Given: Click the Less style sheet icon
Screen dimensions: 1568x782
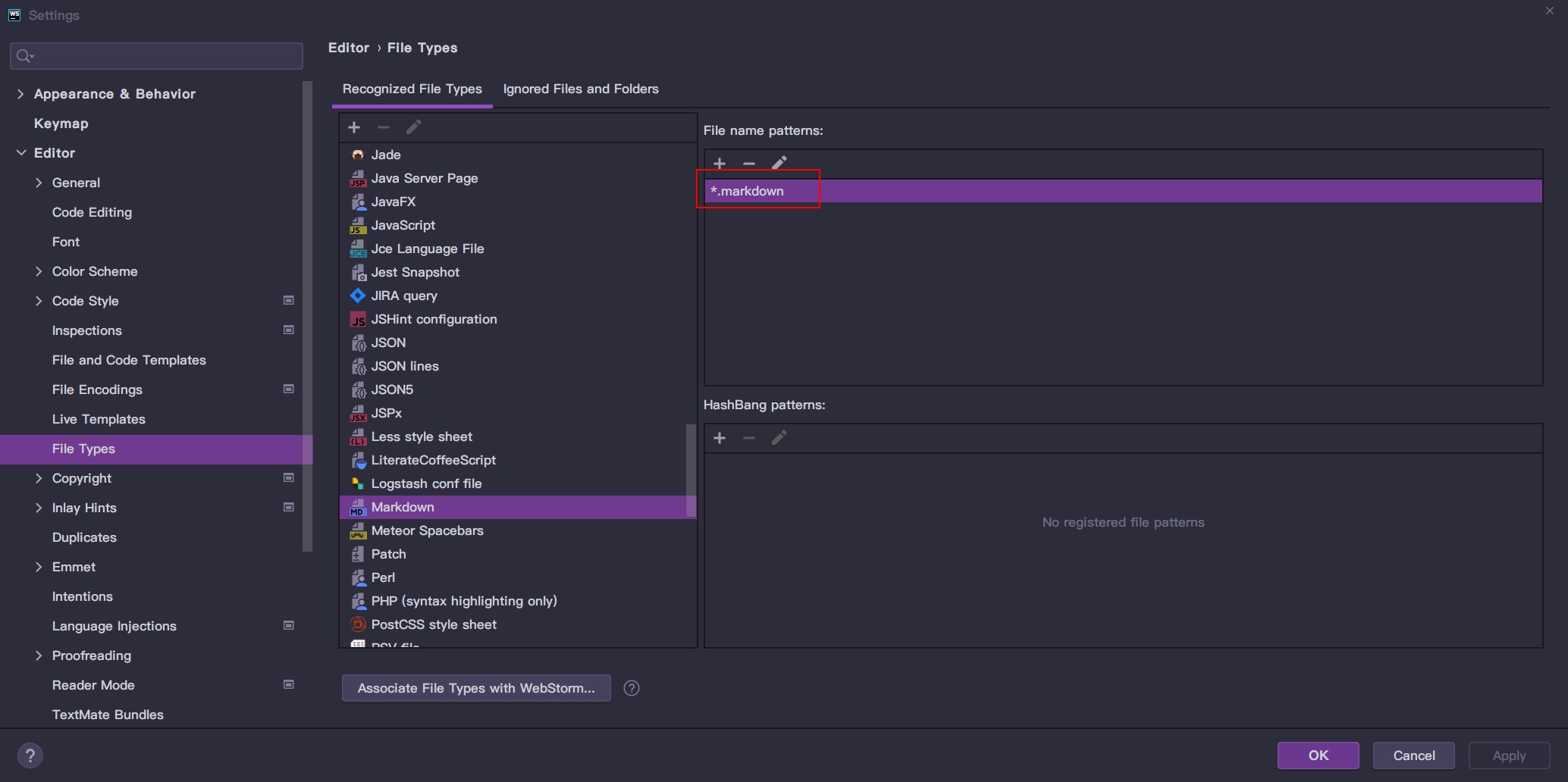Looking at the screenshot, I should pos(358,436).
